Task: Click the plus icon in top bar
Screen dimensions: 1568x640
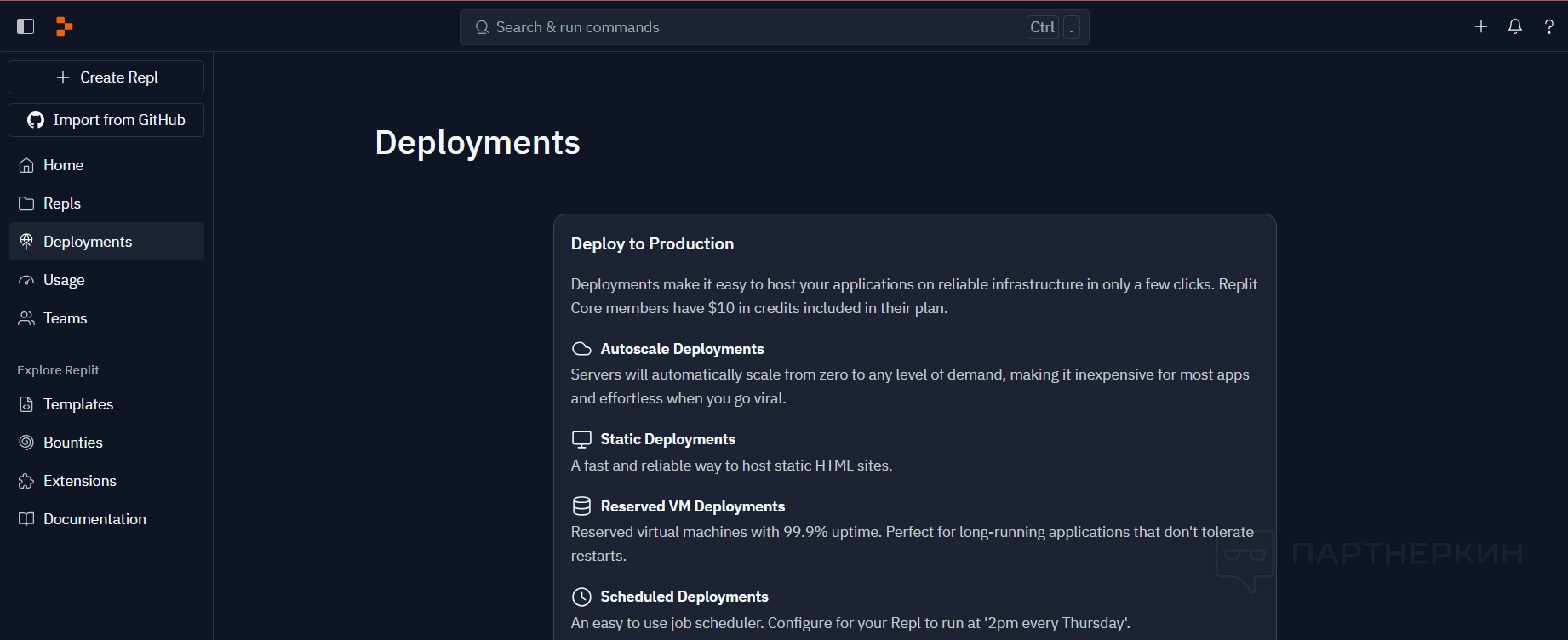Action: 1481,26
